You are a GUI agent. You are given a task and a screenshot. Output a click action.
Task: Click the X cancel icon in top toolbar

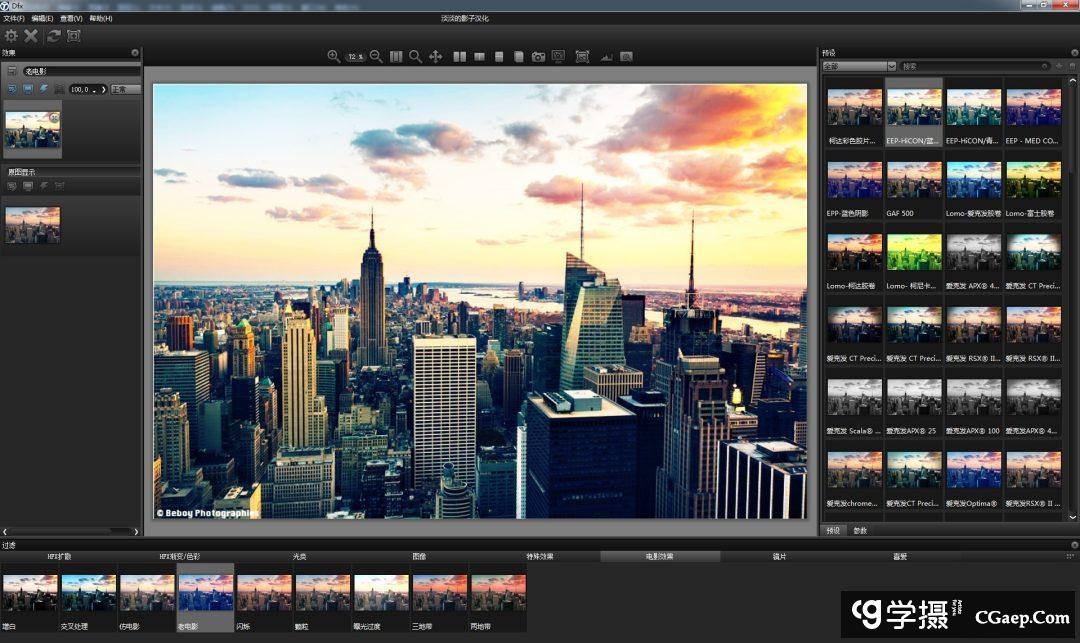pyautogui.click(x=31, y=35)
